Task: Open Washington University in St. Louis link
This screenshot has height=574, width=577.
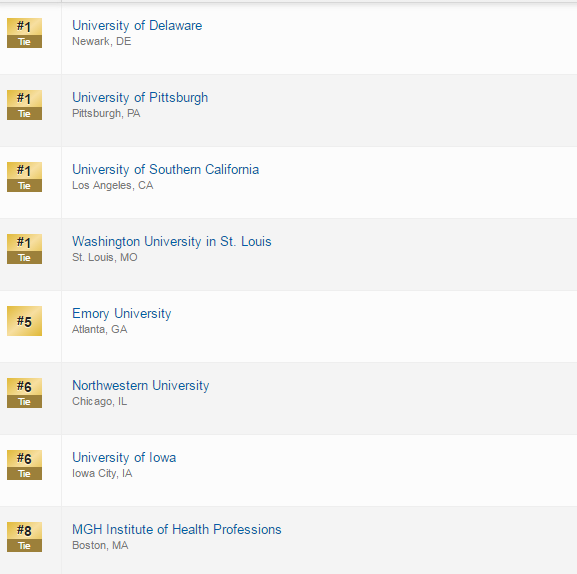Action: click(x=171, y=241)
